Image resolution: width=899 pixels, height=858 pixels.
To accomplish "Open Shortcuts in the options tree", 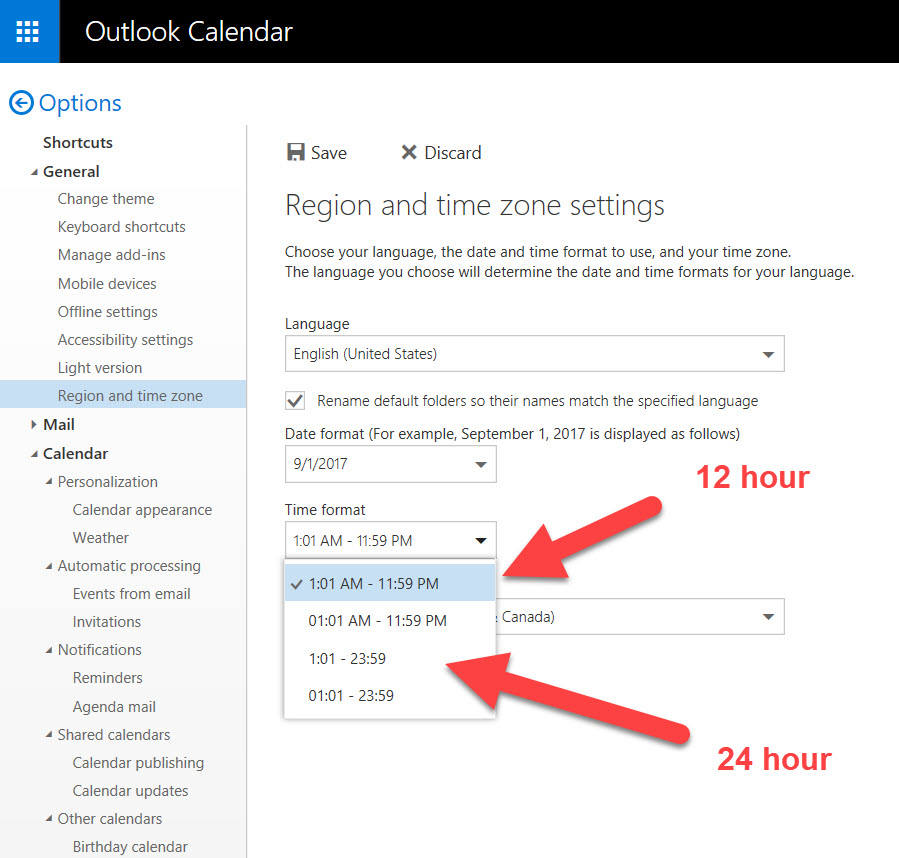I will click(x=78, y=142).
